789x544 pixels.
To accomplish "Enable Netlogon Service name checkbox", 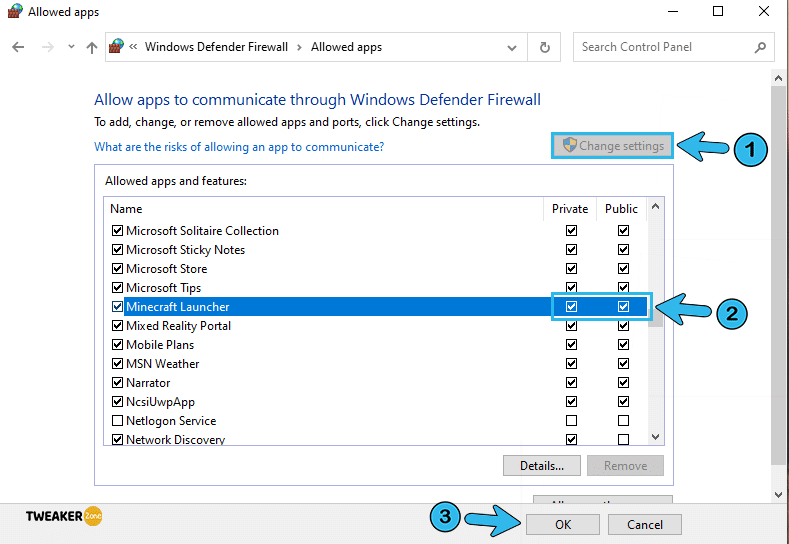I will (x=117, y=420).
